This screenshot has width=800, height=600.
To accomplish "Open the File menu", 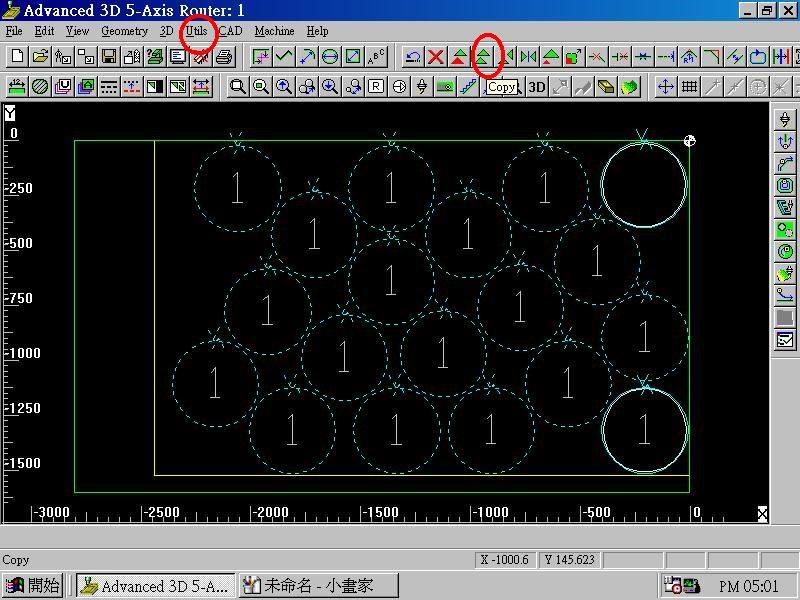I will (x=14, y=31).
